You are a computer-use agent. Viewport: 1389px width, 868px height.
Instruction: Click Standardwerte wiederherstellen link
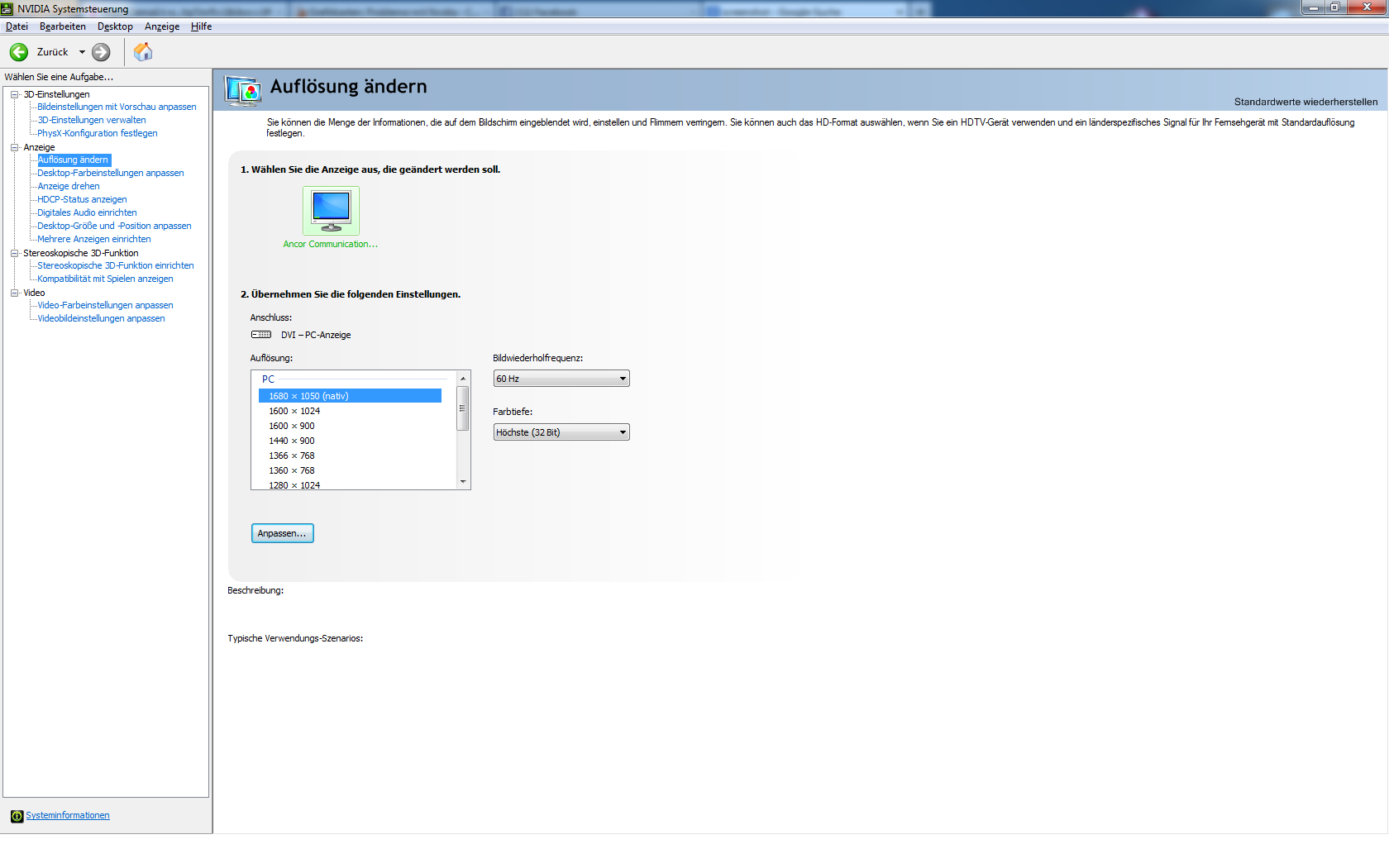point(1305,102)
